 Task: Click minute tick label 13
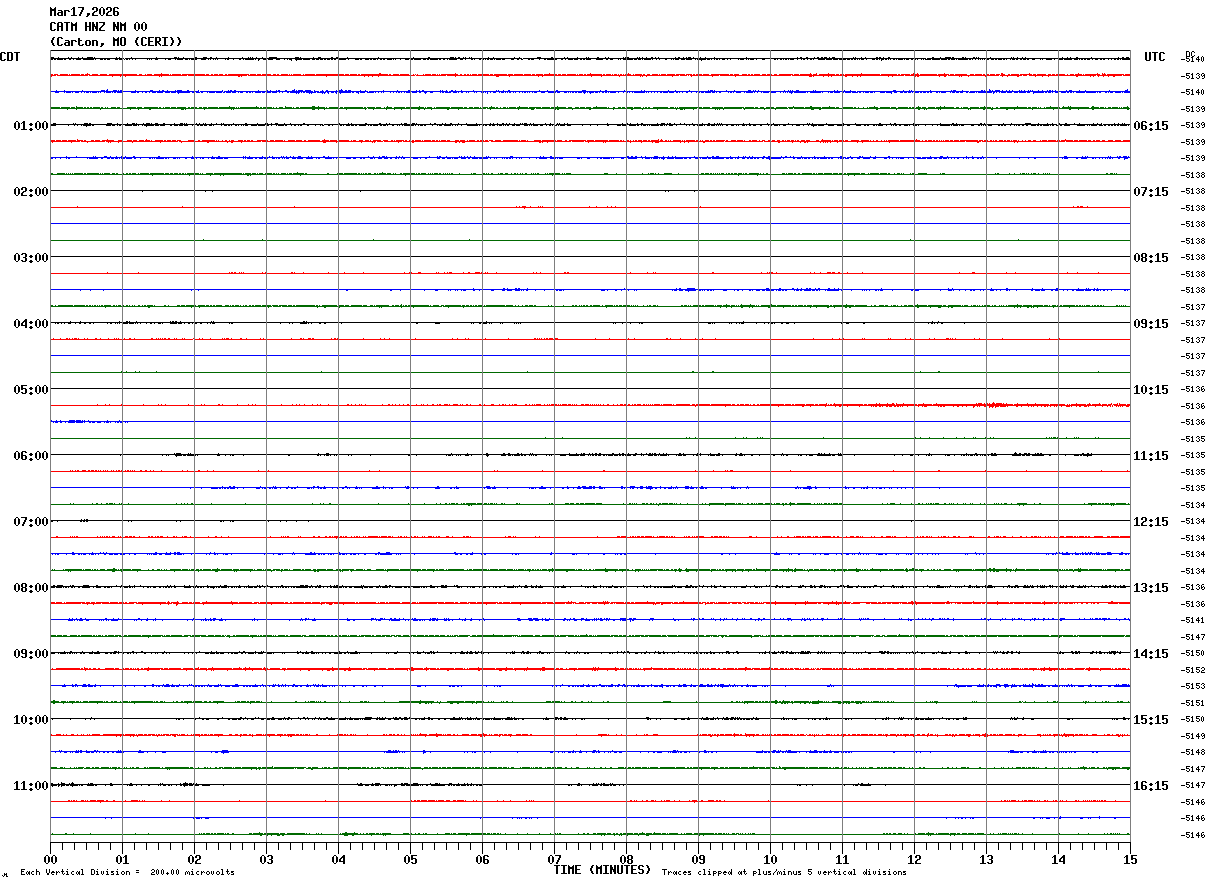click(986, 859)
